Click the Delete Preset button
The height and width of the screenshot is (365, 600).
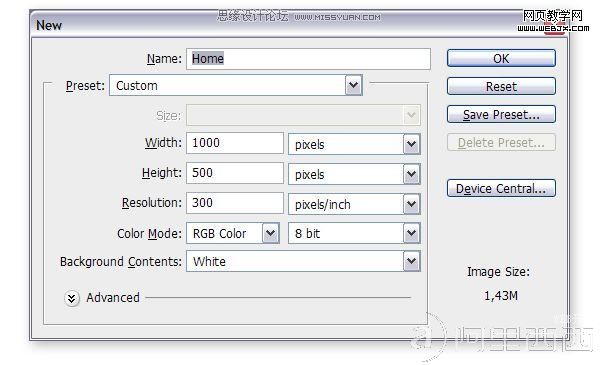501,142
